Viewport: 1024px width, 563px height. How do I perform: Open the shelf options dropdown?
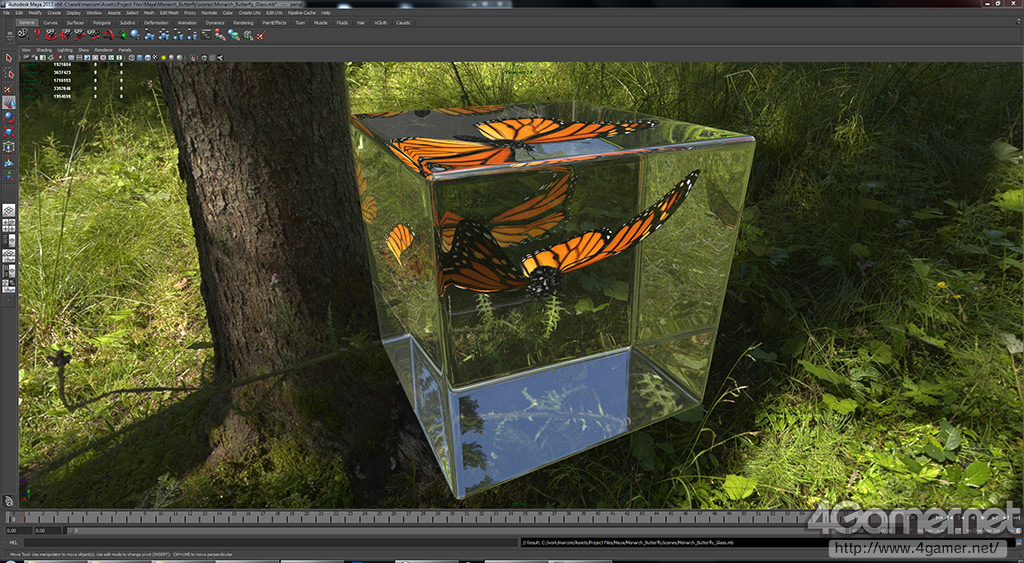click(x=10, y=40)
